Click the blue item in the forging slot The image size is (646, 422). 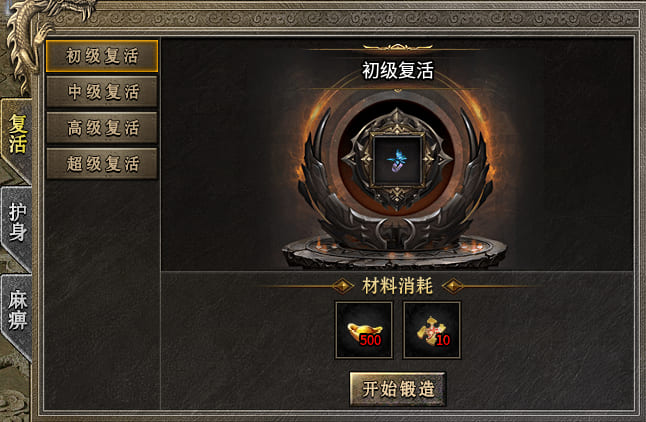point(397,161)
